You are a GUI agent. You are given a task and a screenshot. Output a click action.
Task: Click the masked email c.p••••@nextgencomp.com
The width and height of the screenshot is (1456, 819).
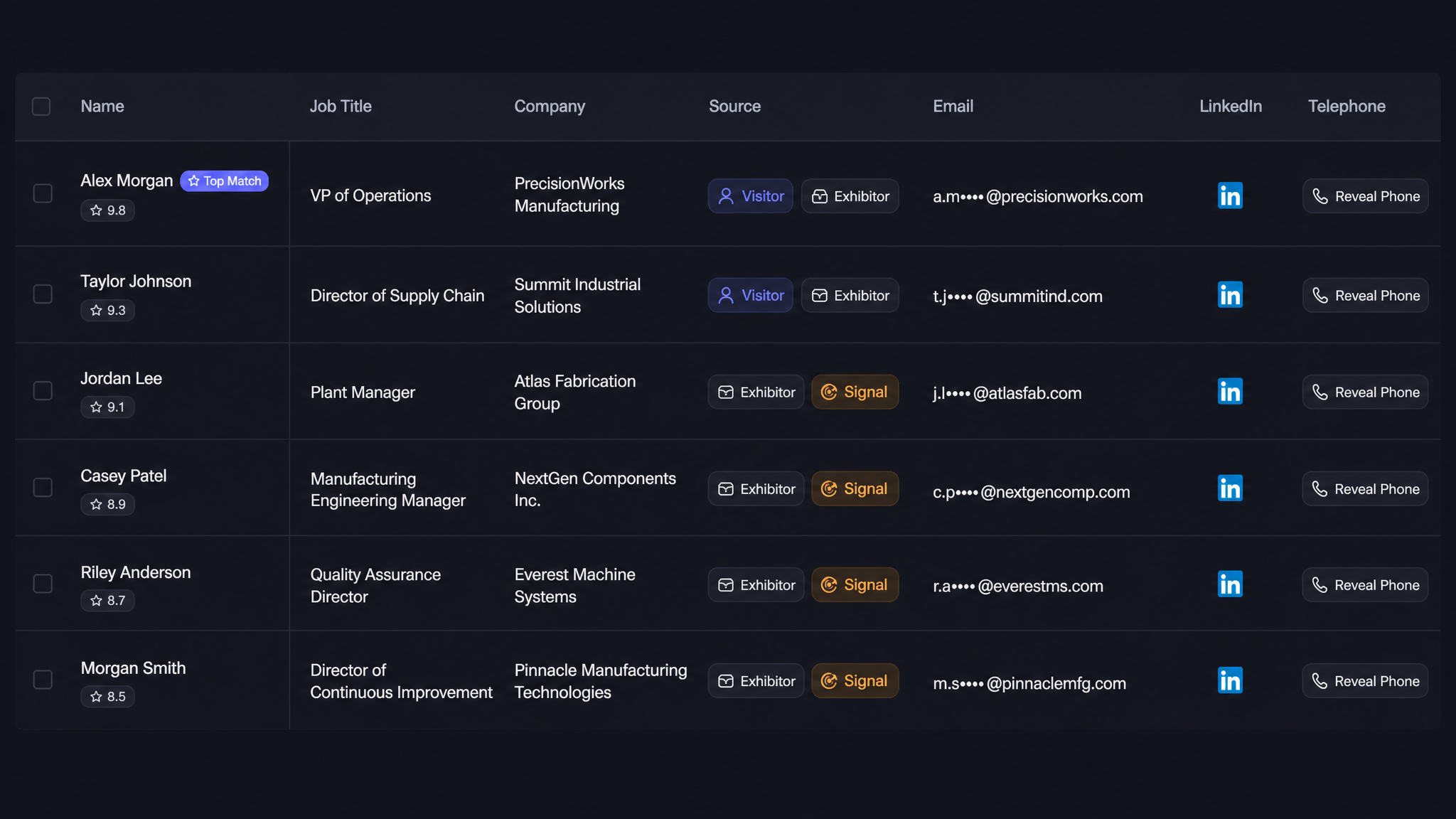[x=1031, y=492]
